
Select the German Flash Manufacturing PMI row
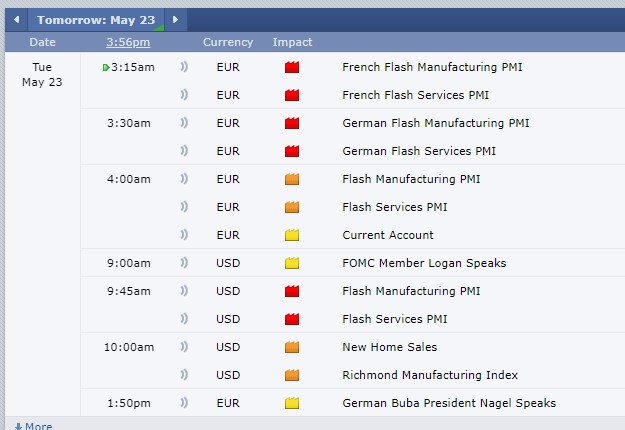pyautogui.click(x=435, y=123)
